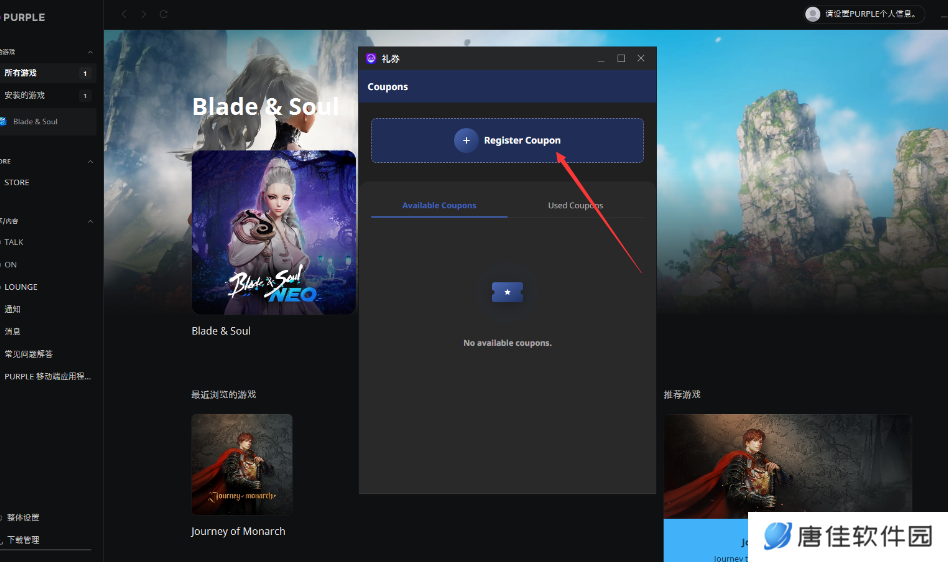Click the 所有游戏 count badge
Screen dimensions: 948x562
(85, 73)
